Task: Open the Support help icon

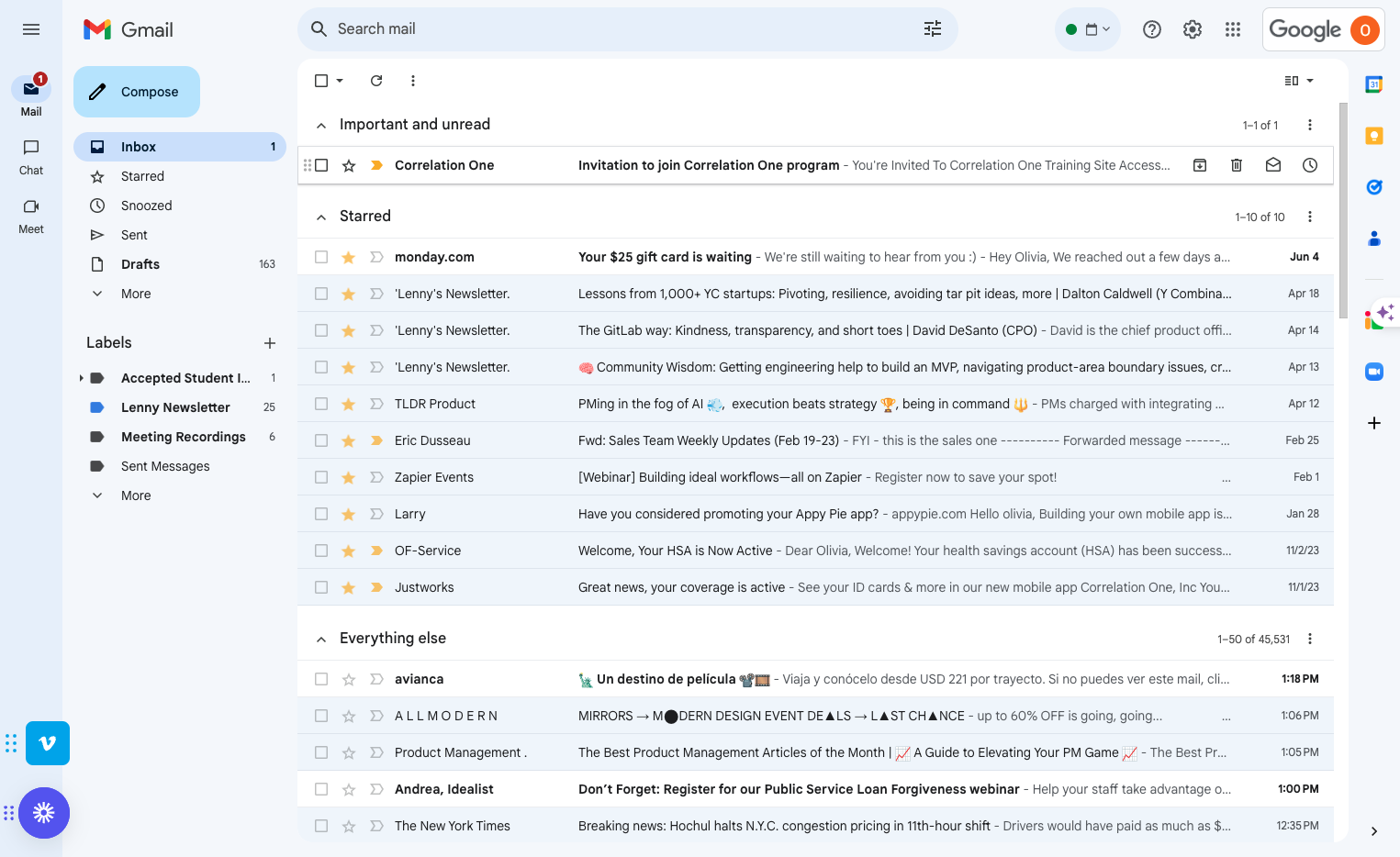Action: pyautogui.click(x=1152, y=29)
